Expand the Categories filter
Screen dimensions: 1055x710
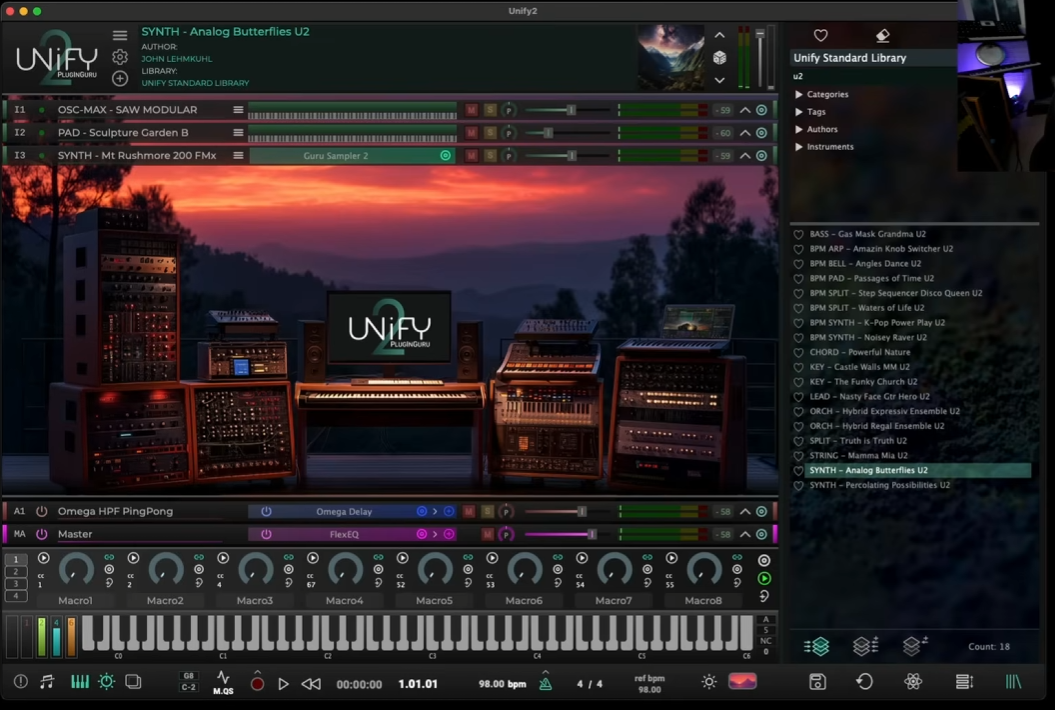click(799, 94)
